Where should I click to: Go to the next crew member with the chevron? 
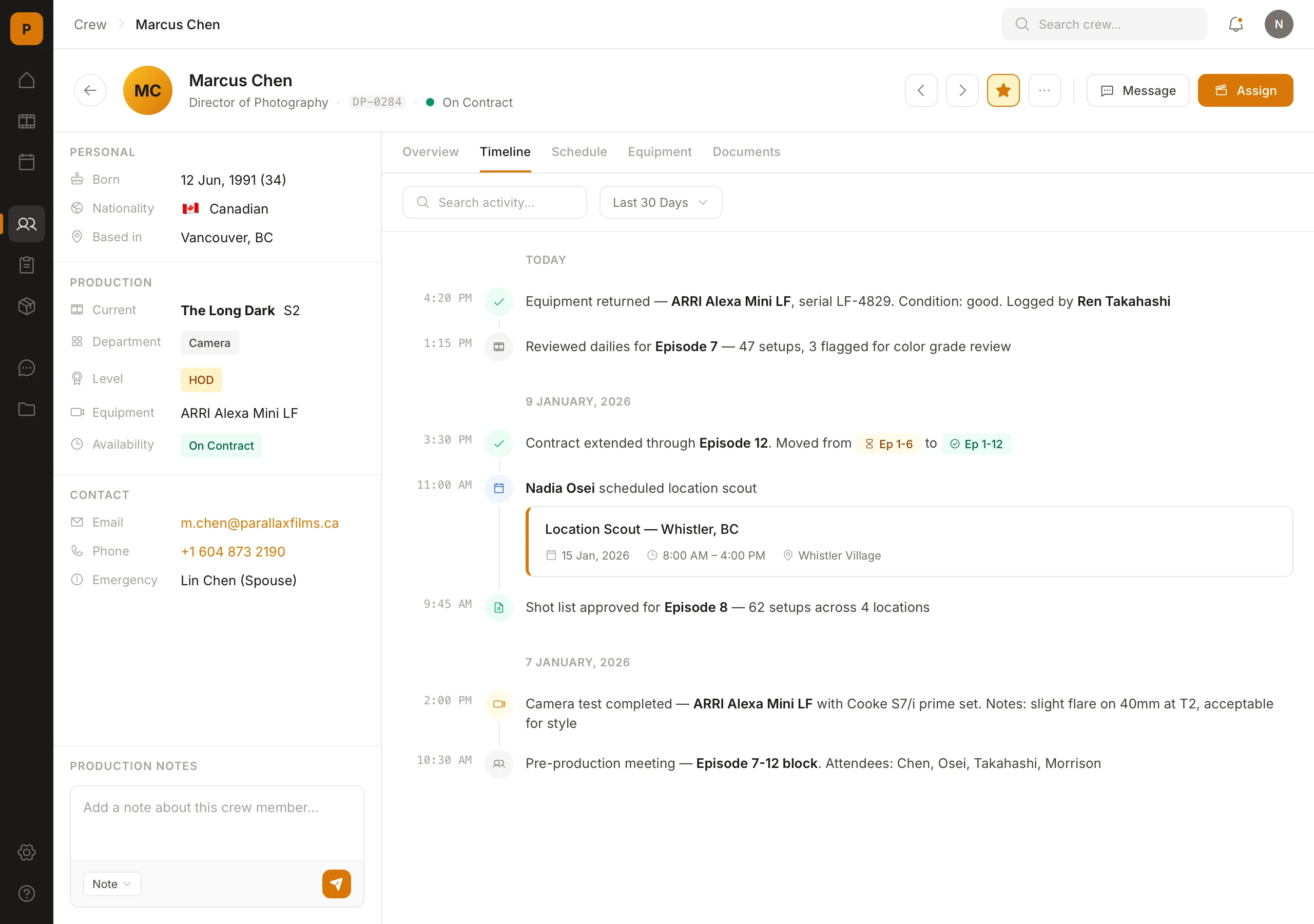pos(962,90)
